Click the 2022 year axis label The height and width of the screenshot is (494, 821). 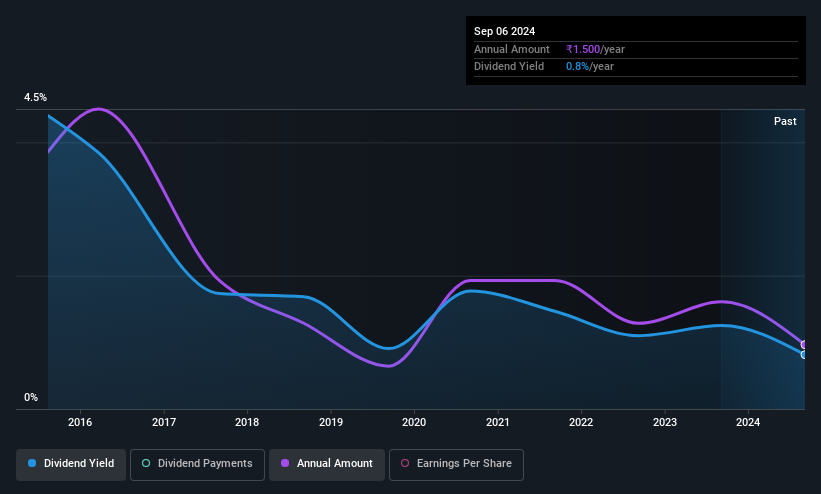coord(581,423)
